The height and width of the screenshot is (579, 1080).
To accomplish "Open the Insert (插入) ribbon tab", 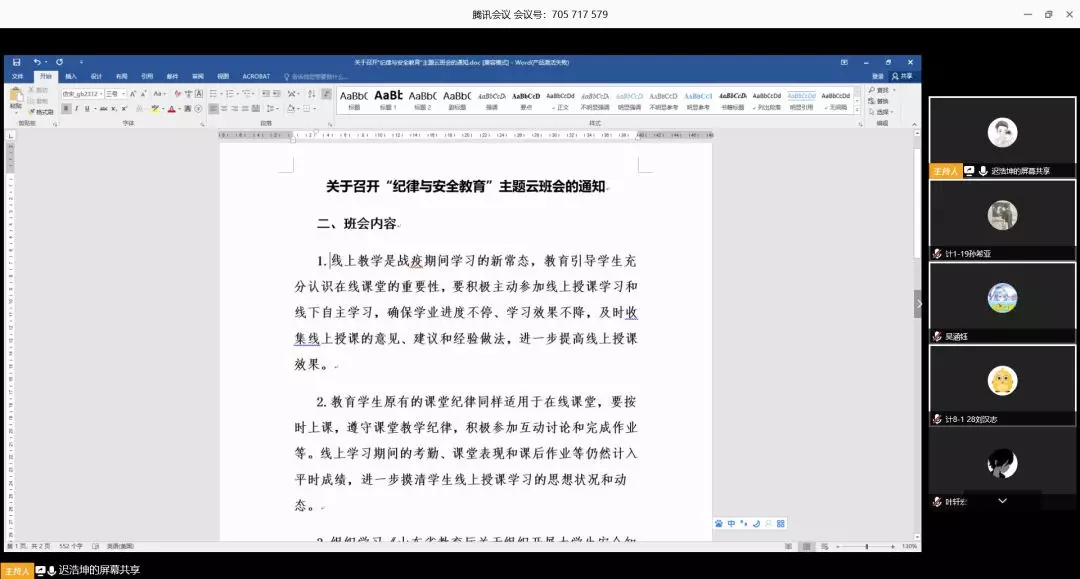I will pos(71,76).
